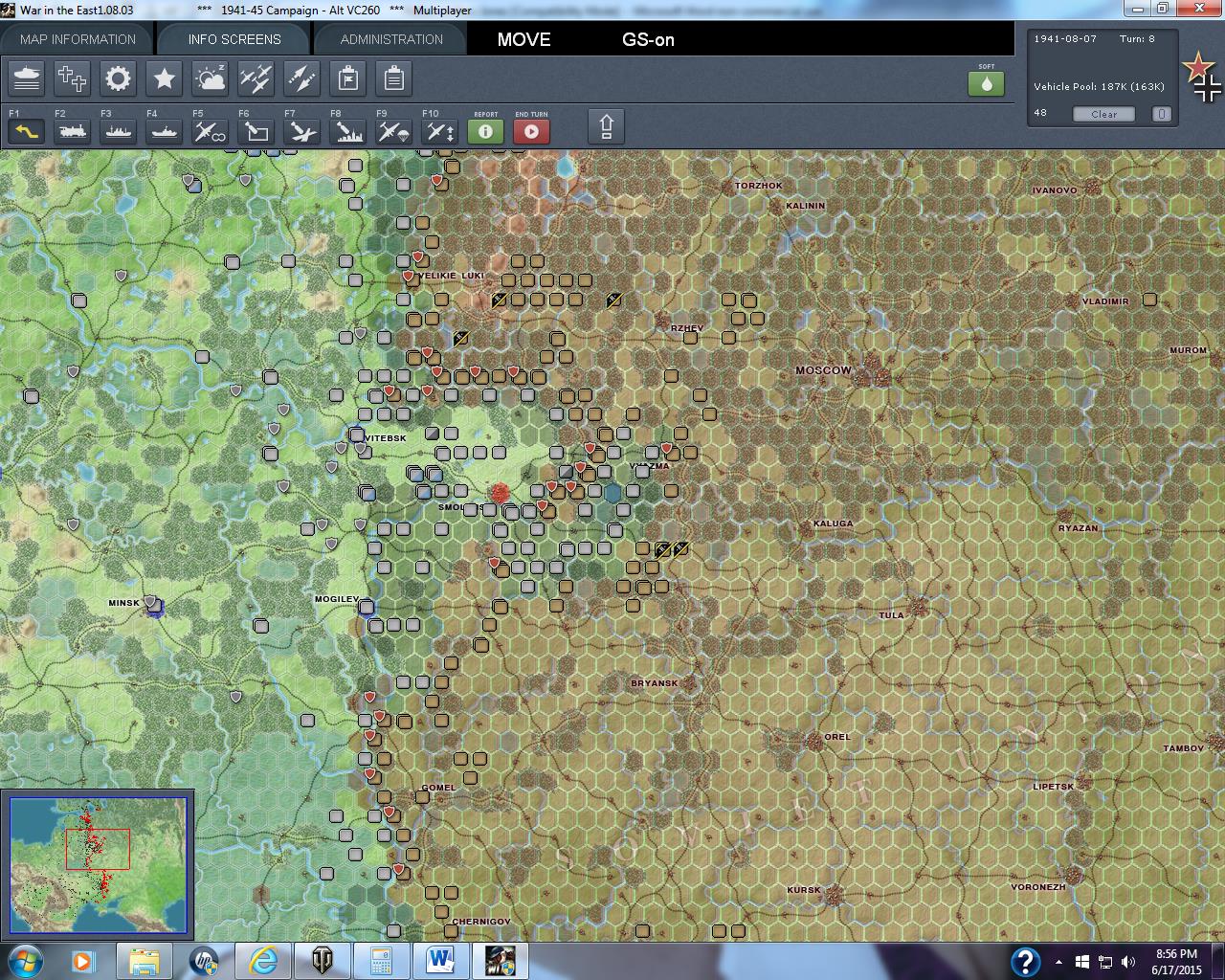
Task: Open the logistics report clipboard icon
Action: pos(393,78)
